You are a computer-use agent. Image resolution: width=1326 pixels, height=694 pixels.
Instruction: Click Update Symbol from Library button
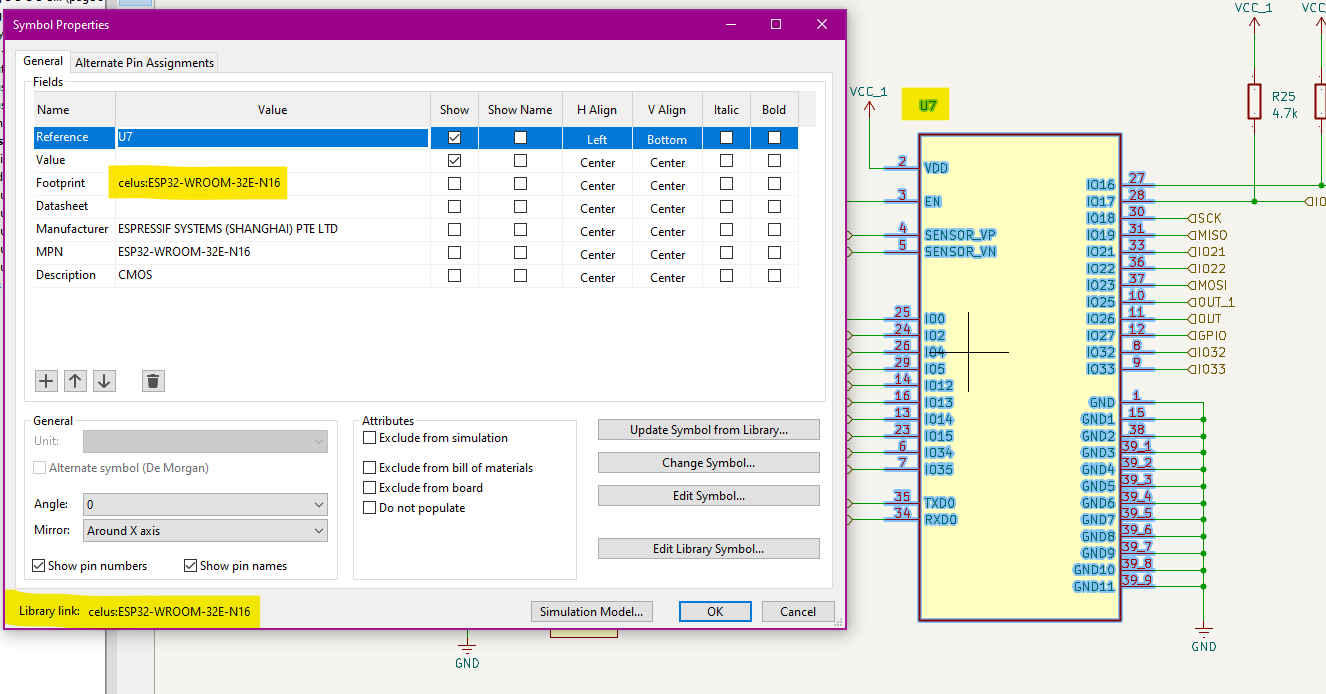click(x=708, y=429)
